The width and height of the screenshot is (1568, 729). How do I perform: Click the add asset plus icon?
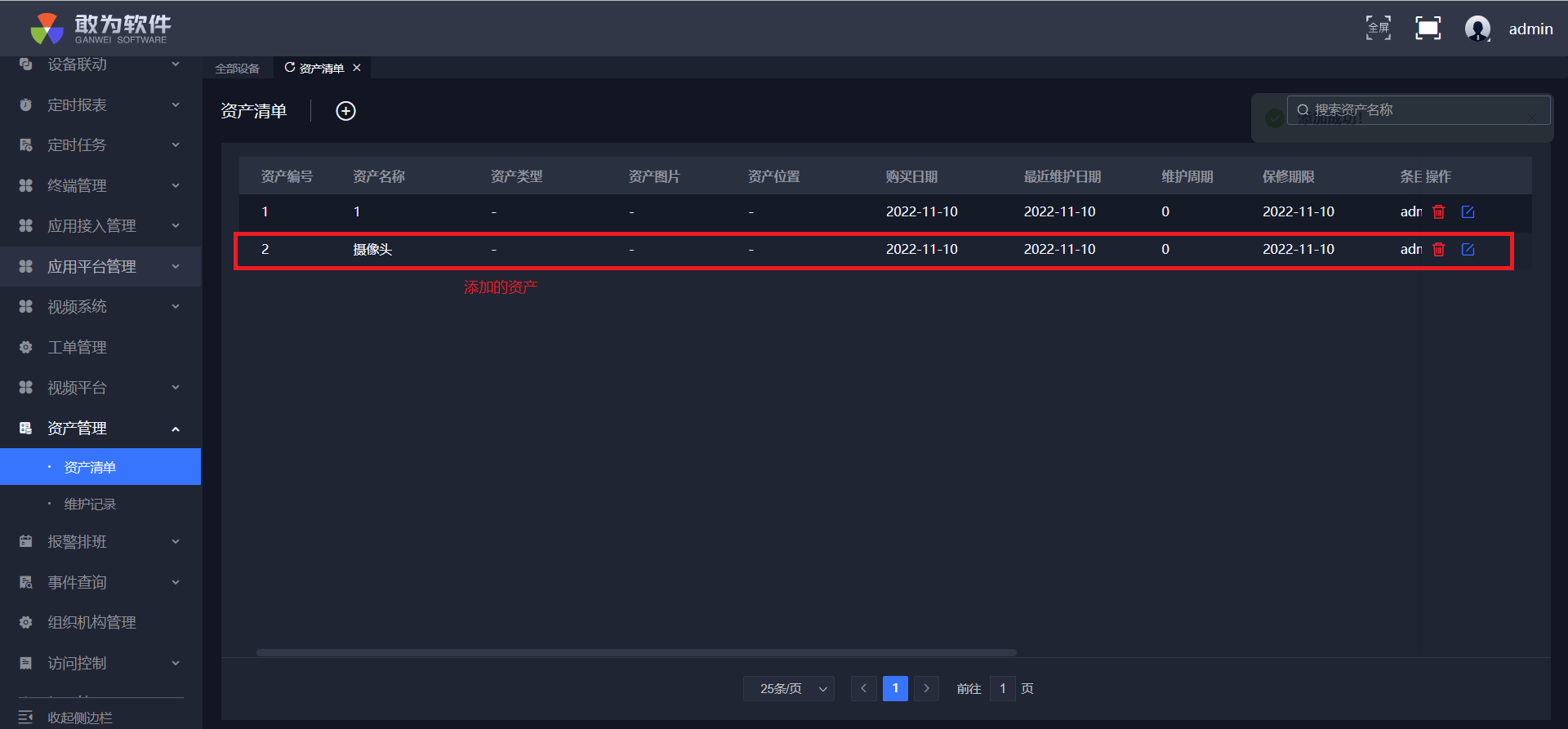pos(346,111)
